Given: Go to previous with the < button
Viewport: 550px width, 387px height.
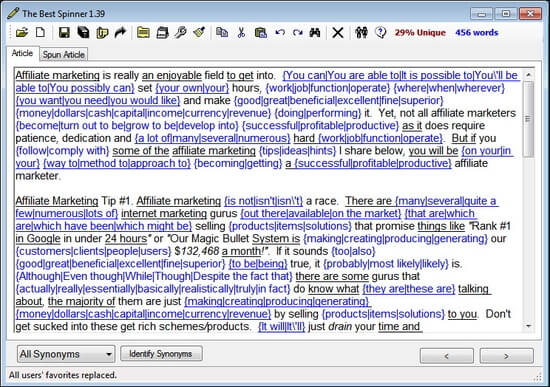Looking at the screenshot, I should tap(447, 356).
